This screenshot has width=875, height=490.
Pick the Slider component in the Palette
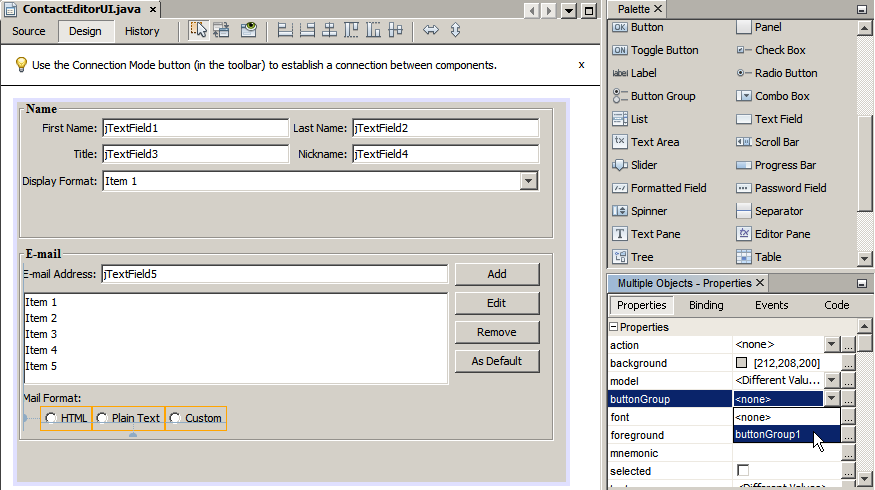[643, 165]
